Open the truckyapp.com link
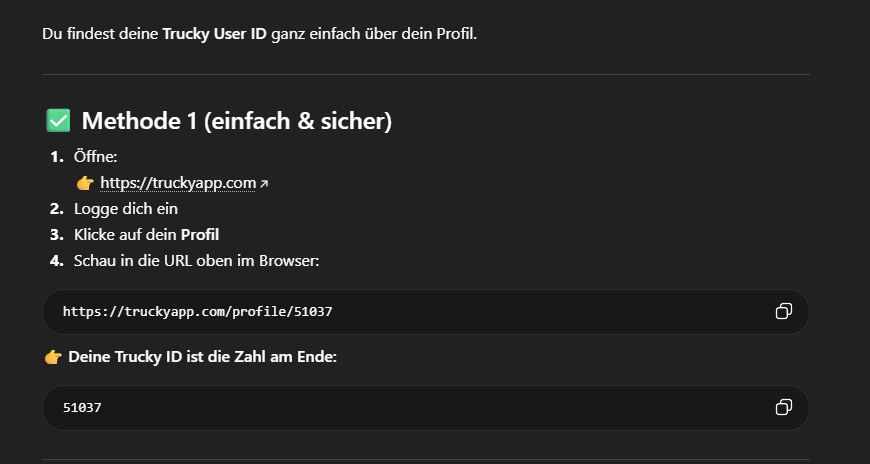870x464 pixels. pos(178,183)
